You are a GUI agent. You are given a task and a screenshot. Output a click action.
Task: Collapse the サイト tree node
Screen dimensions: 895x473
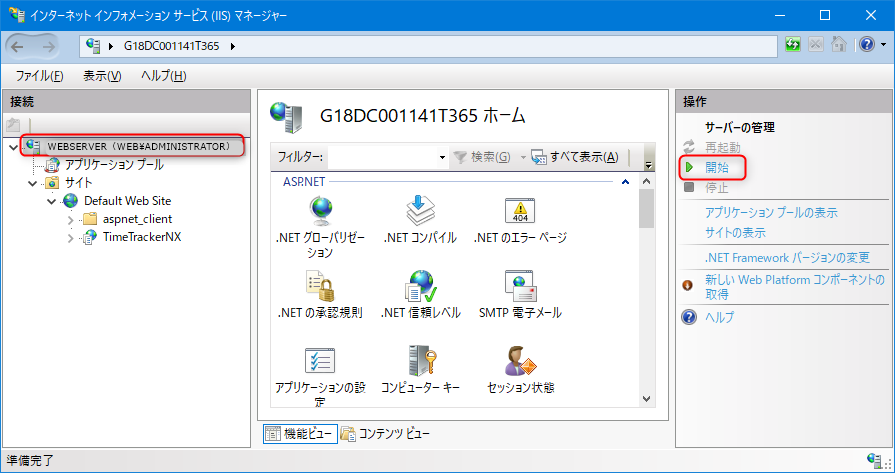[x=33, y=183]
